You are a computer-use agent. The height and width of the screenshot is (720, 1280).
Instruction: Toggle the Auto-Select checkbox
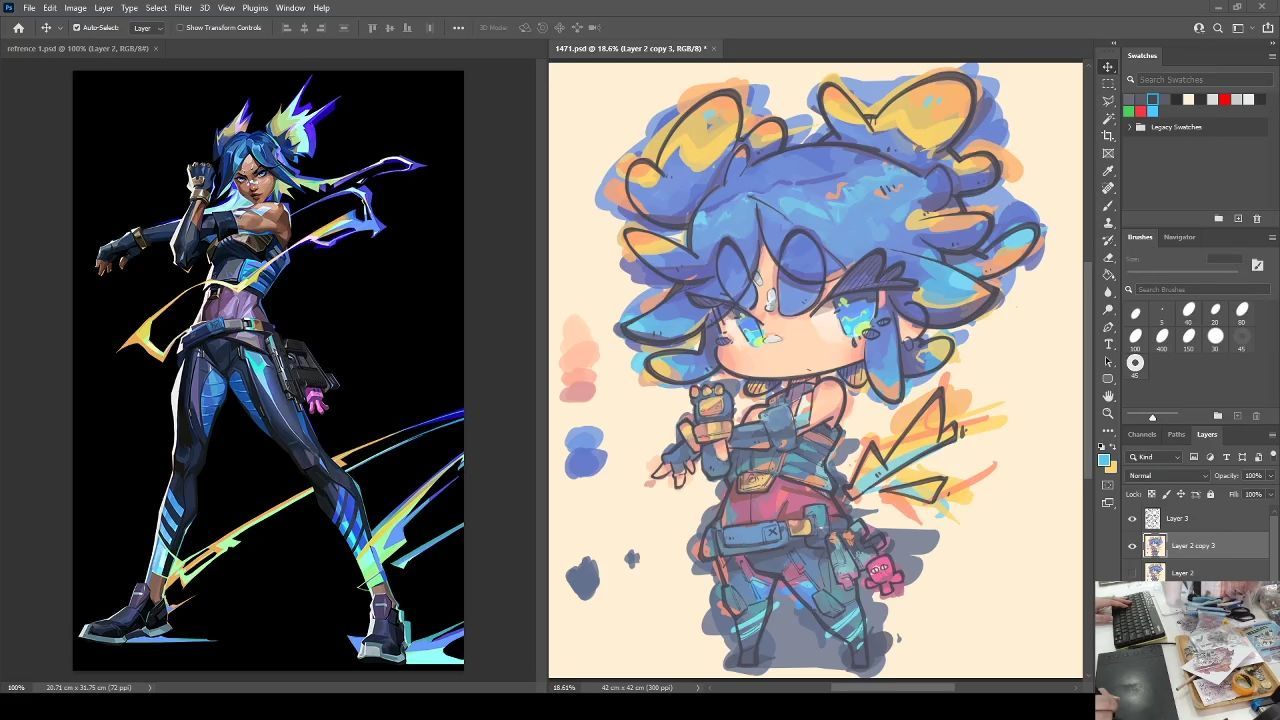(76, 28)
